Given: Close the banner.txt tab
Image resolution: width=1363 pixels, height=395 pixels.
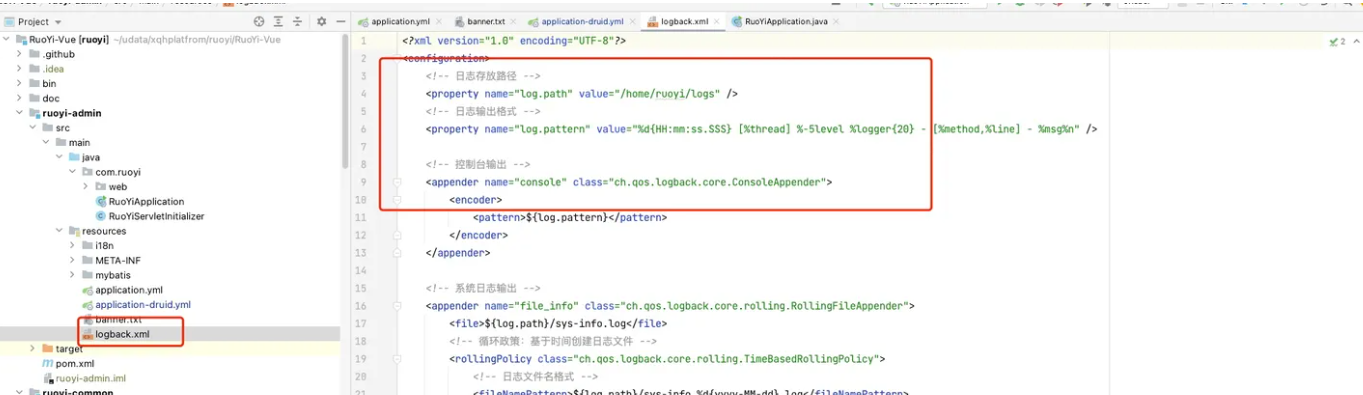Looking at the screenshot, I should pyautogui.click(x=513, y=21).
